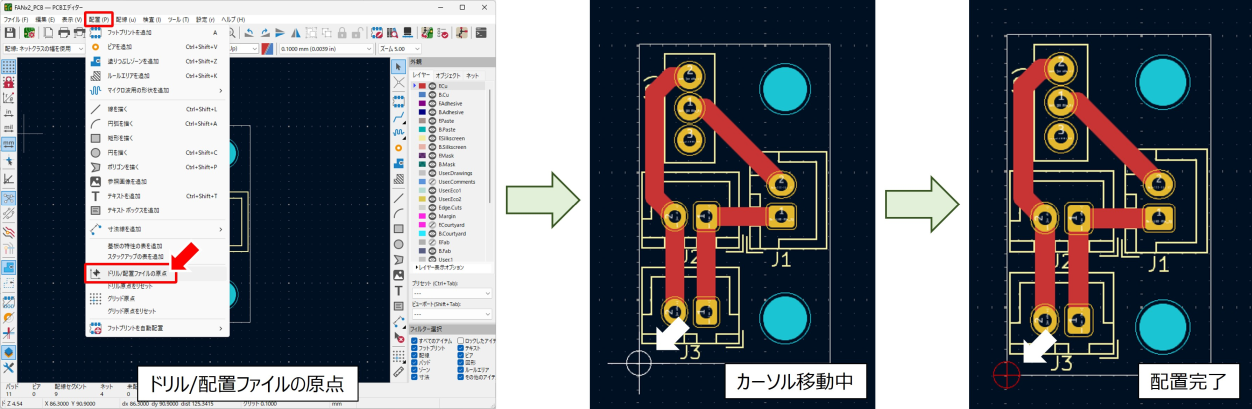Select the arrow selection tool in right toolbar

pos(399,66)
